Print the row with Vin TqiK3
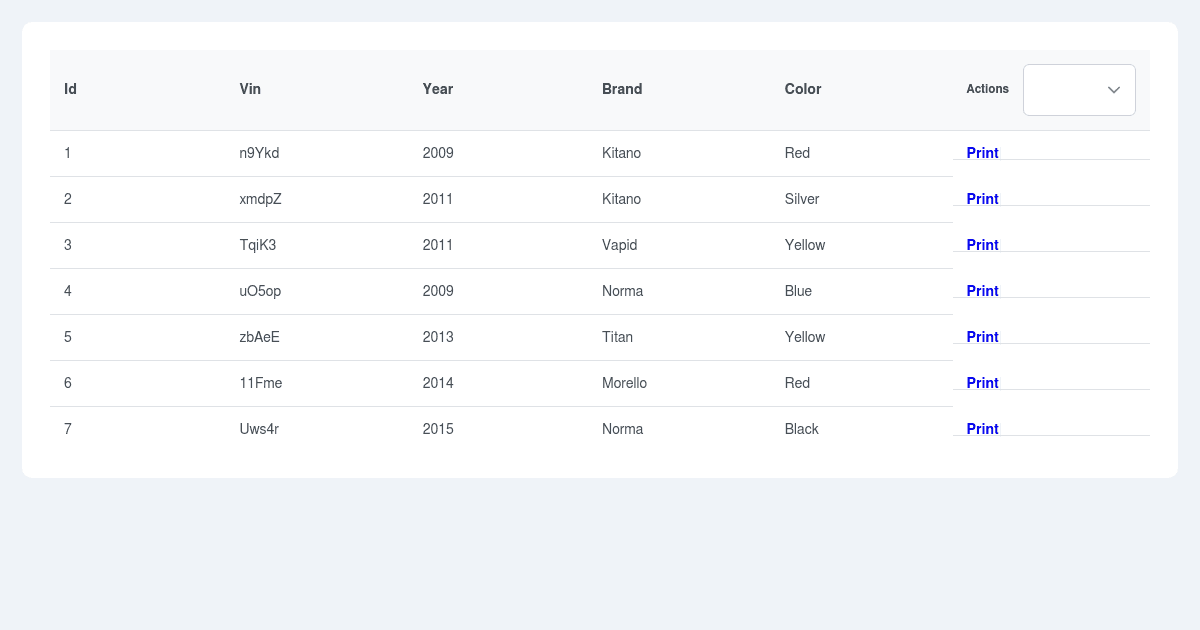Image resolution: width=1200 pixels, height=630 pixels. (x=982, y=245)
